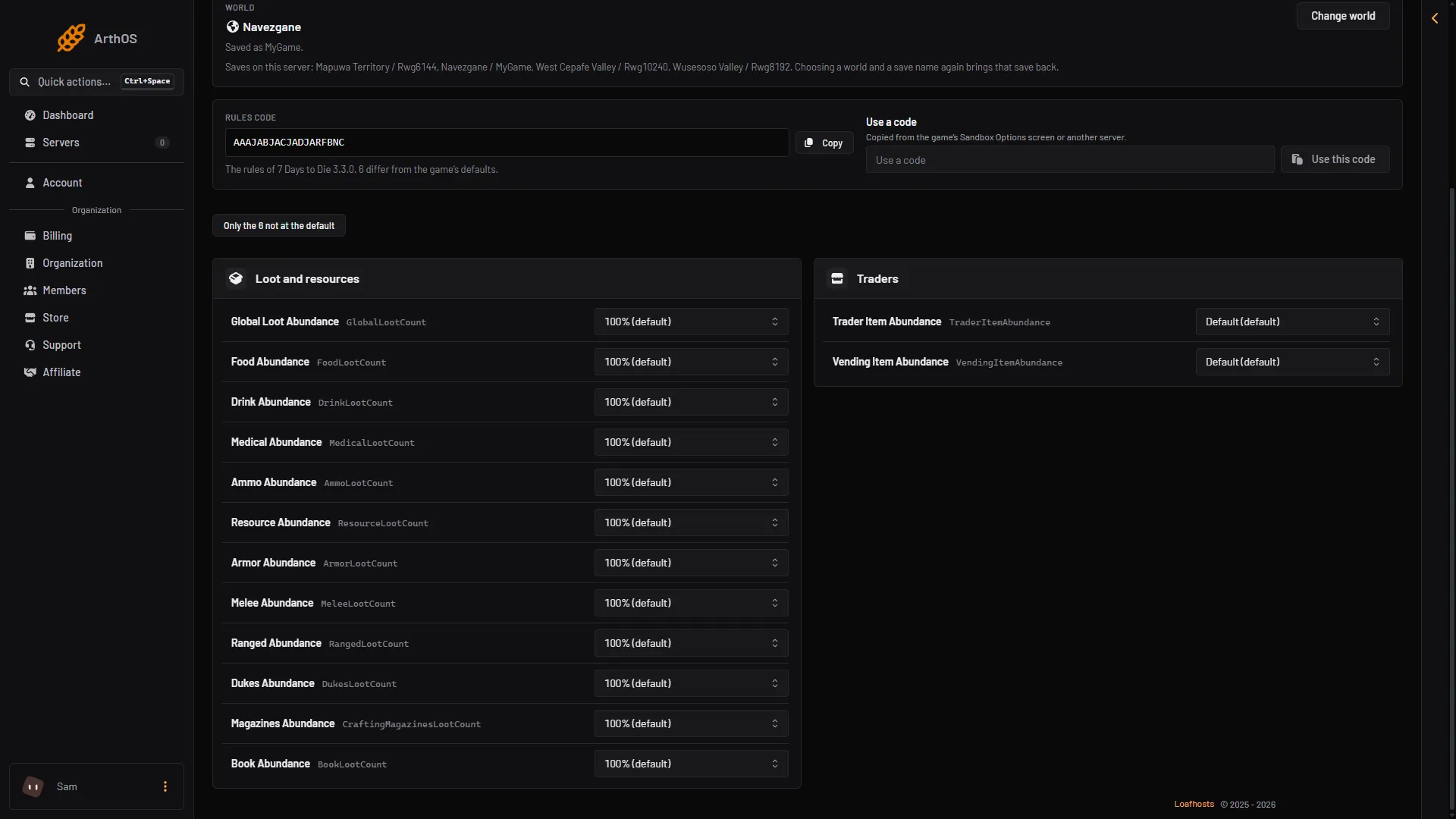This screenshot has width=1456, height=819.
Task: Open Dashboard from the sidebar
Action: (x=96, y=115)
